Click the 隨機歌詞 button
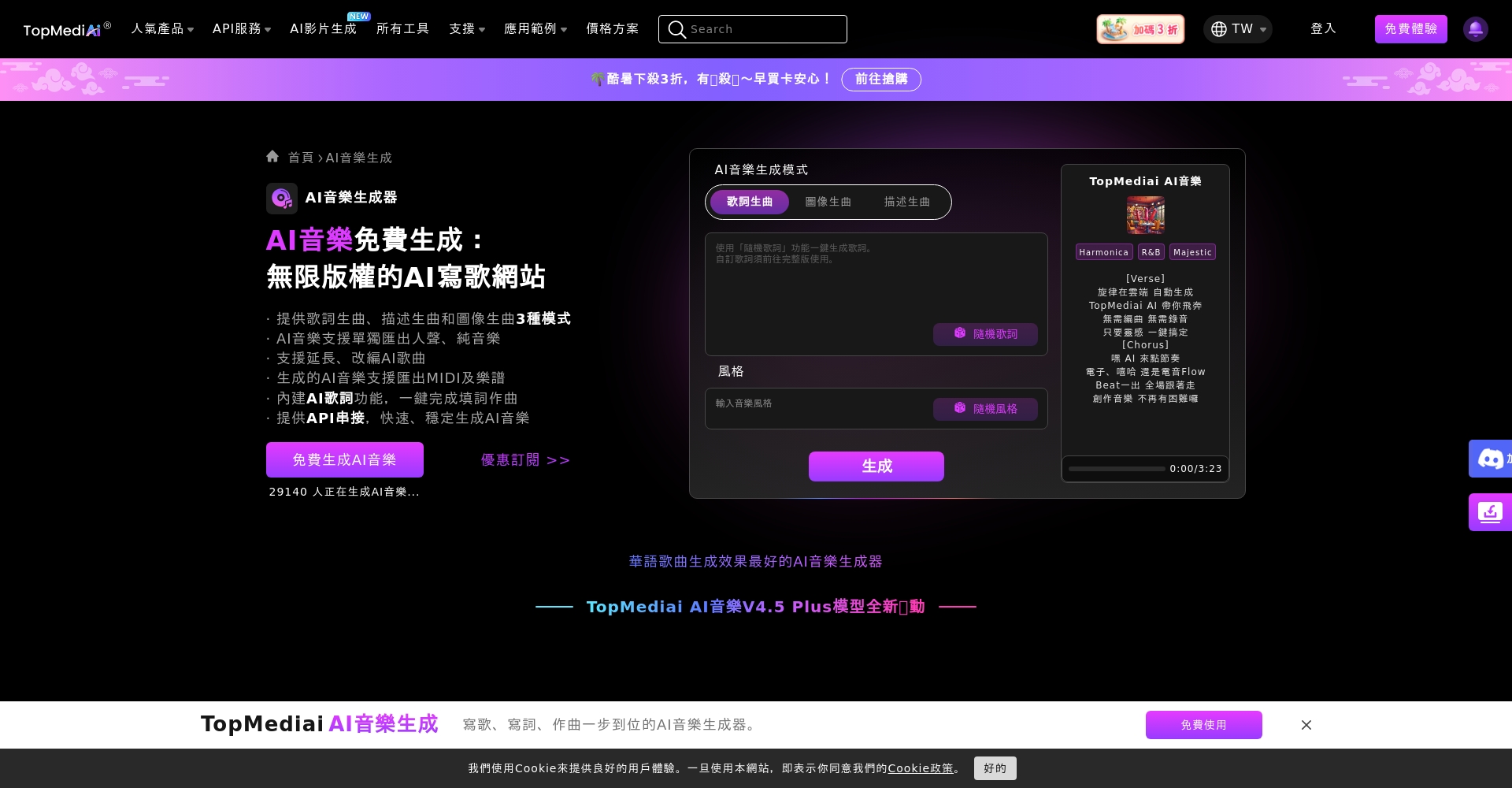The image size is (1512, 788). 985,334
